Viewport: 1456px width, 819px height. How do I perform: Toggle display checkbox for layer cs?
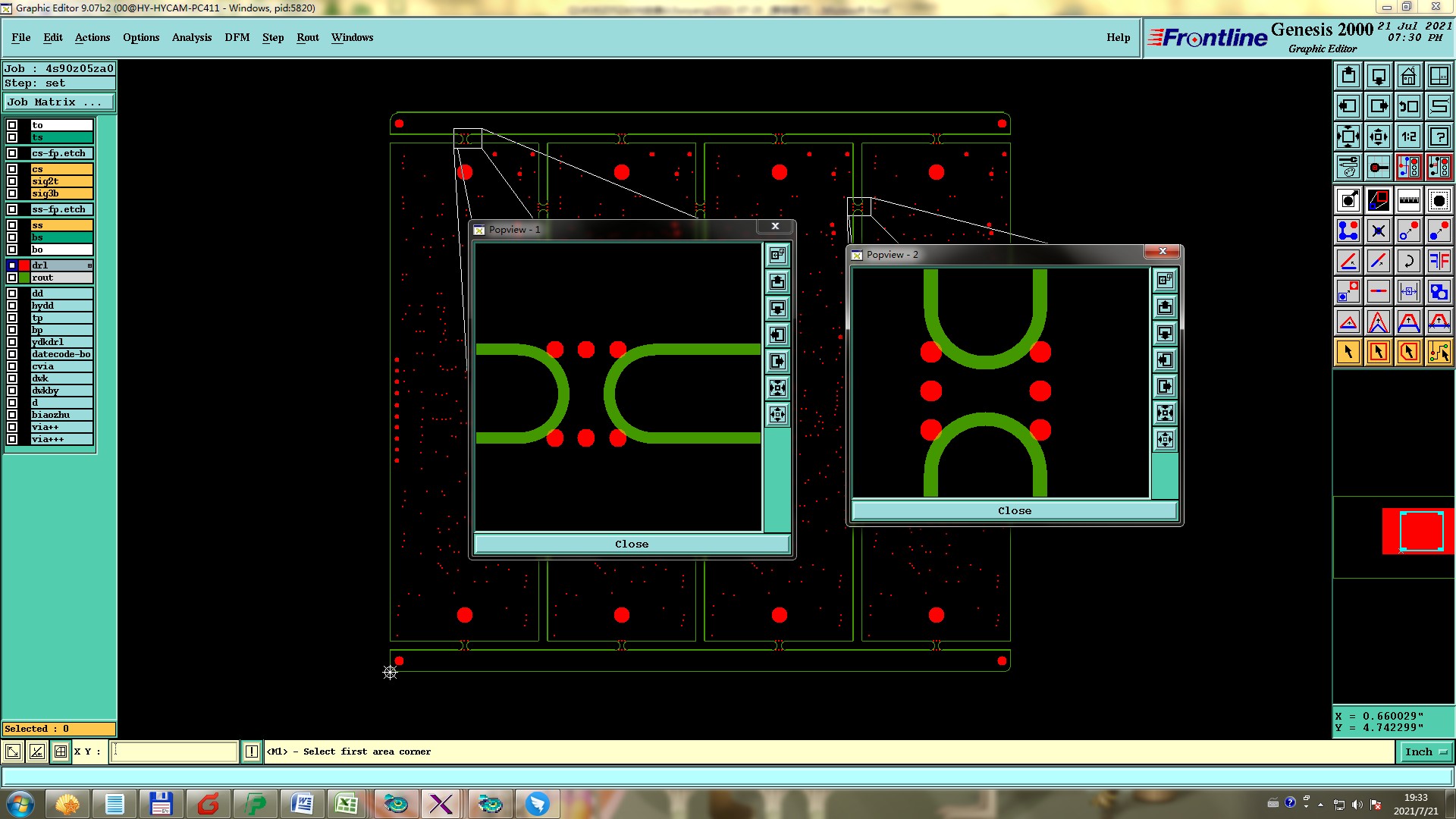[x=12, y=169]
